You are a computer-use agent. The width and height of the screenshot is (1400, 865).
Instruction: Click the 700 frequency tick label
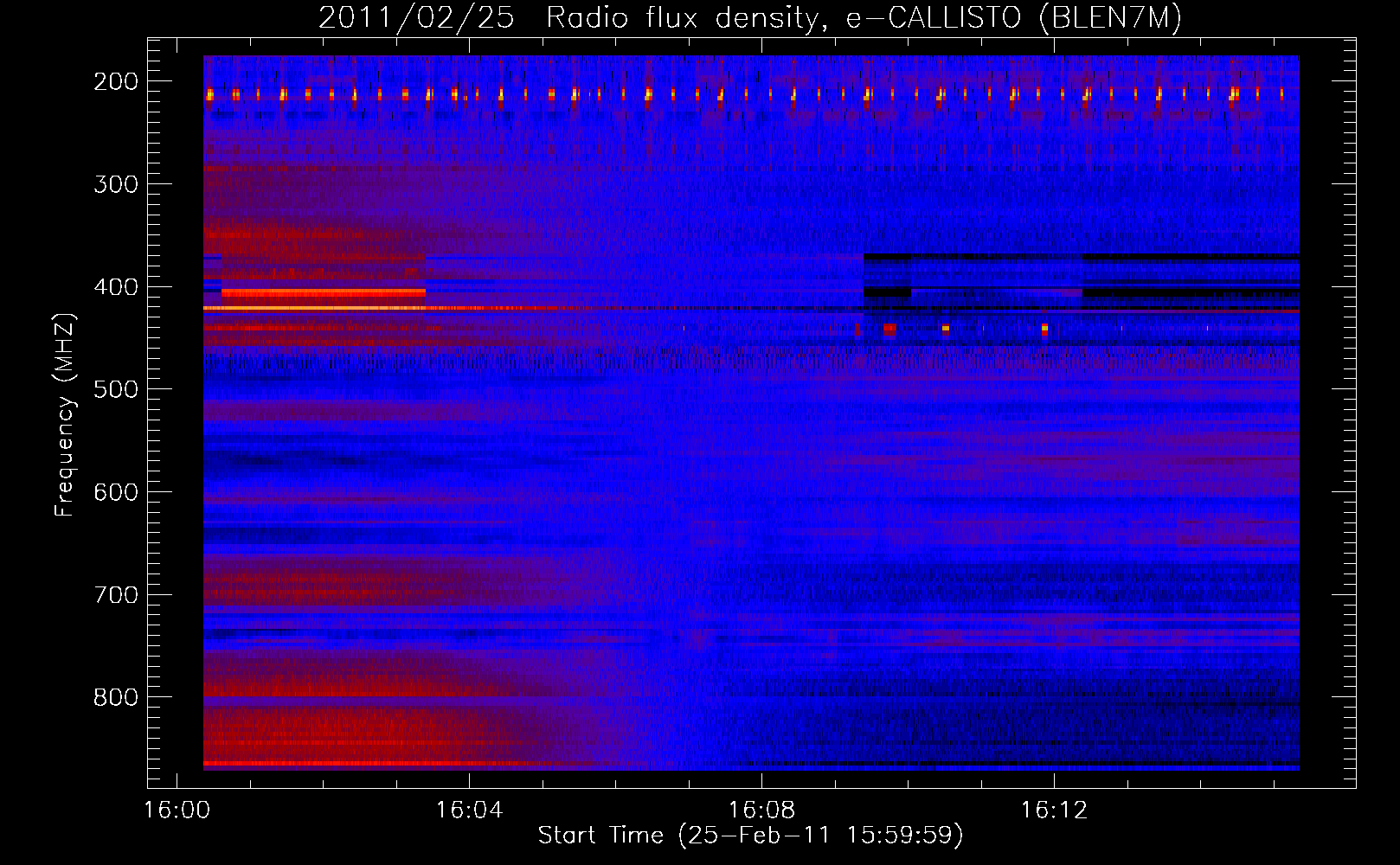(116, 595)
